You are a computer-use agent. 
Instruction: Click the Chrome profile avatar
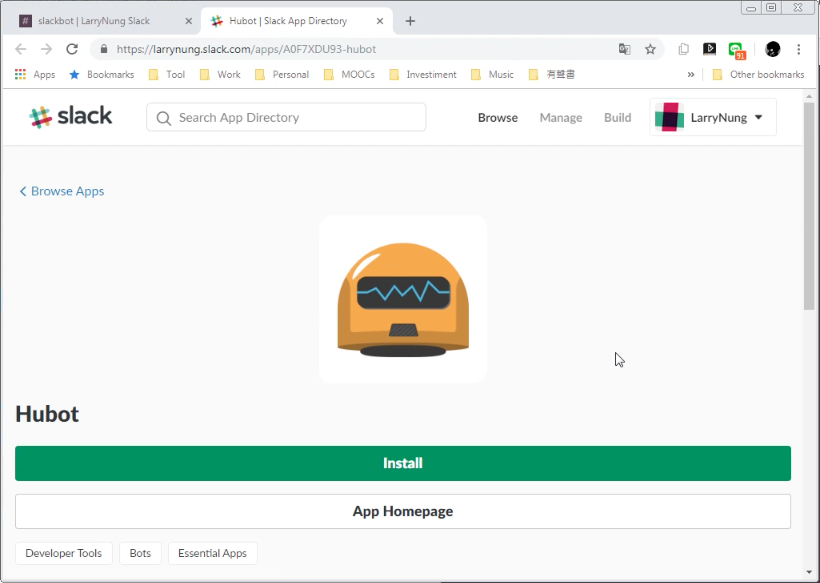[x=773, y=49]
